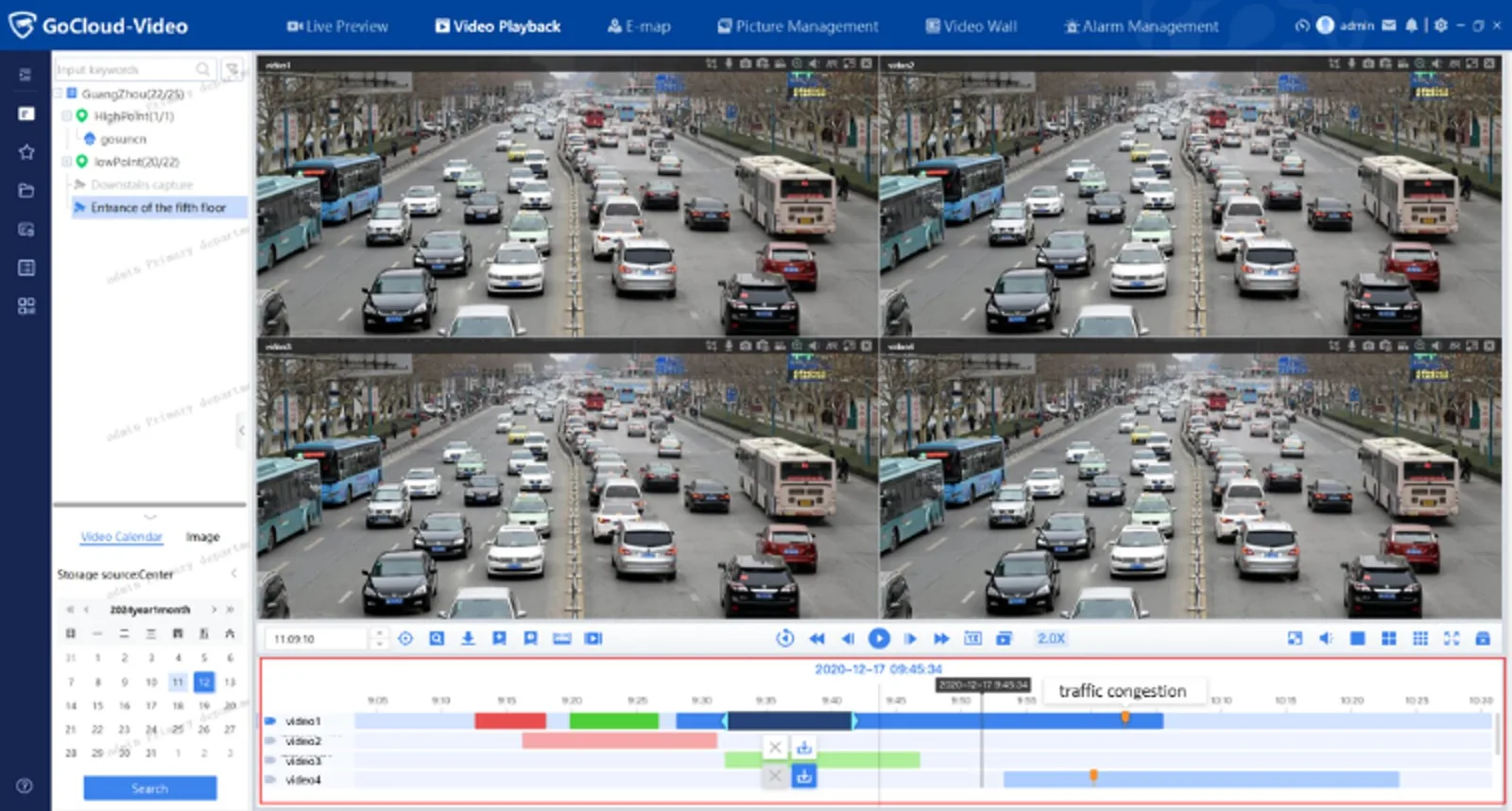Open settings gear in title bar

(1440, 26)
